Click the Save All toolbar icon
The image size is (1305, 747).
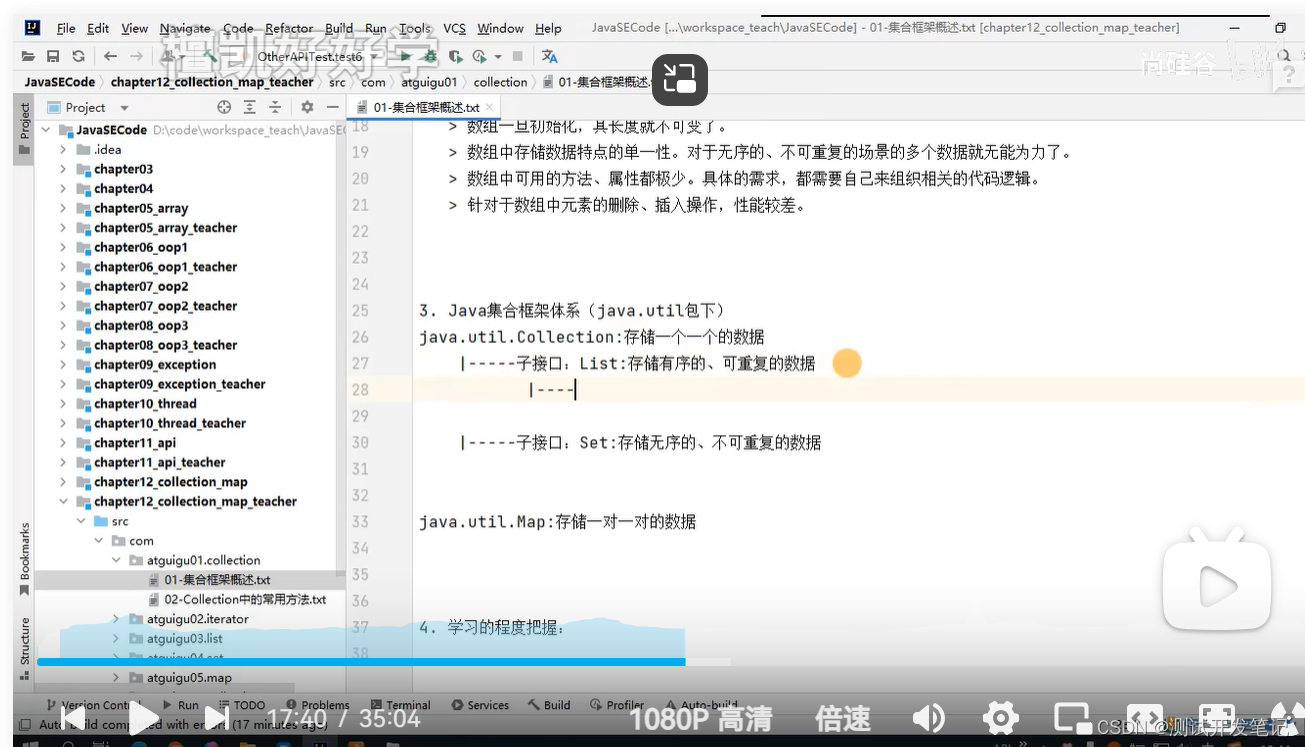pos(53,56)
